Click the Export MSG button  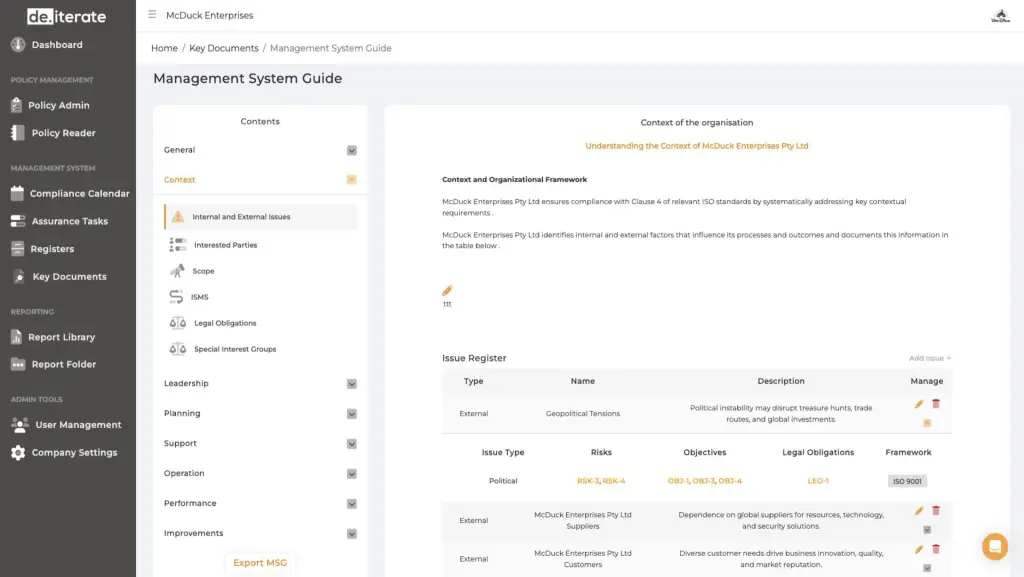pyautogui.click(x=260, y=563)
